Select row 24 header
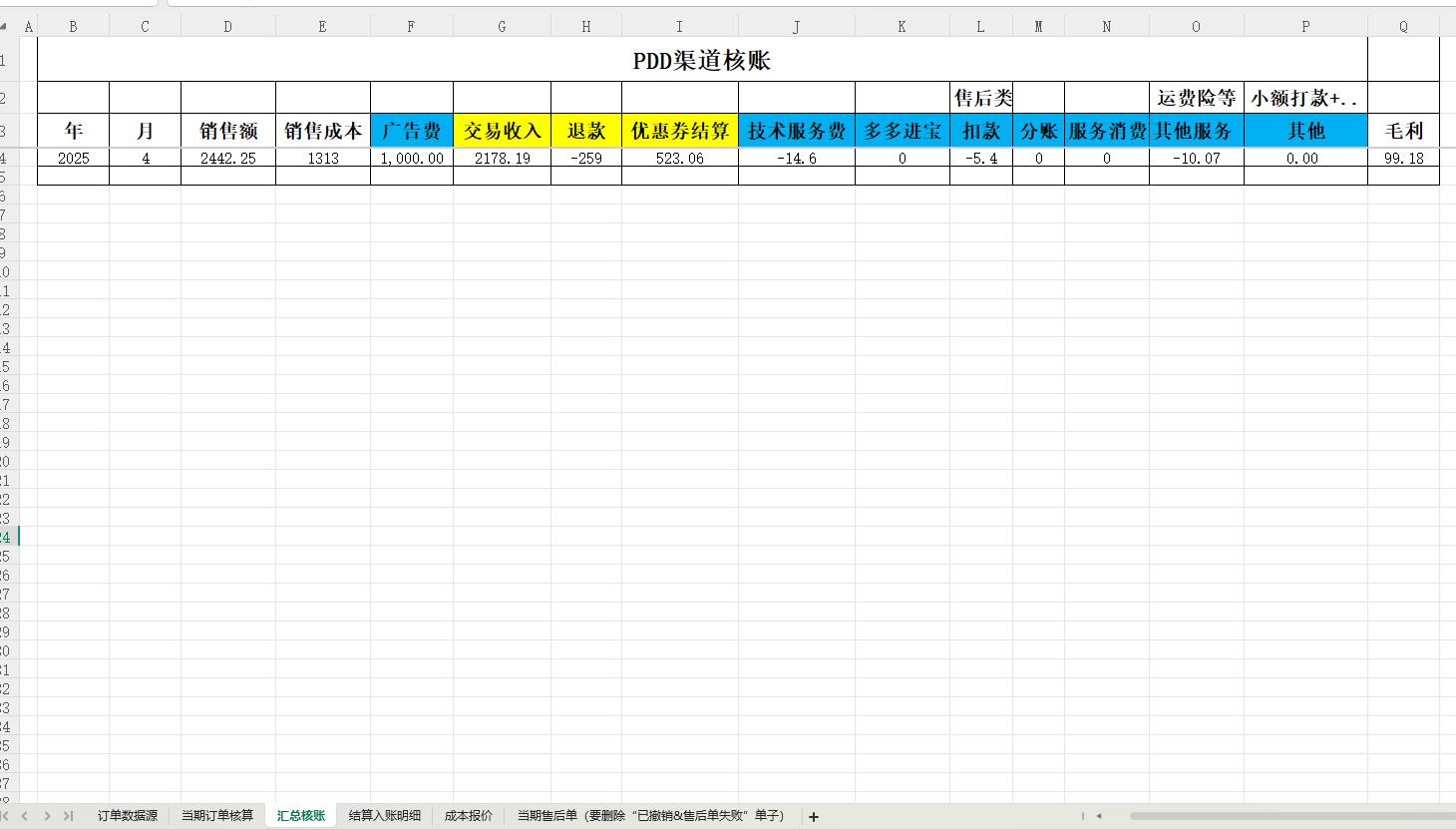The image size is (1456, 830). coord(8,537)
